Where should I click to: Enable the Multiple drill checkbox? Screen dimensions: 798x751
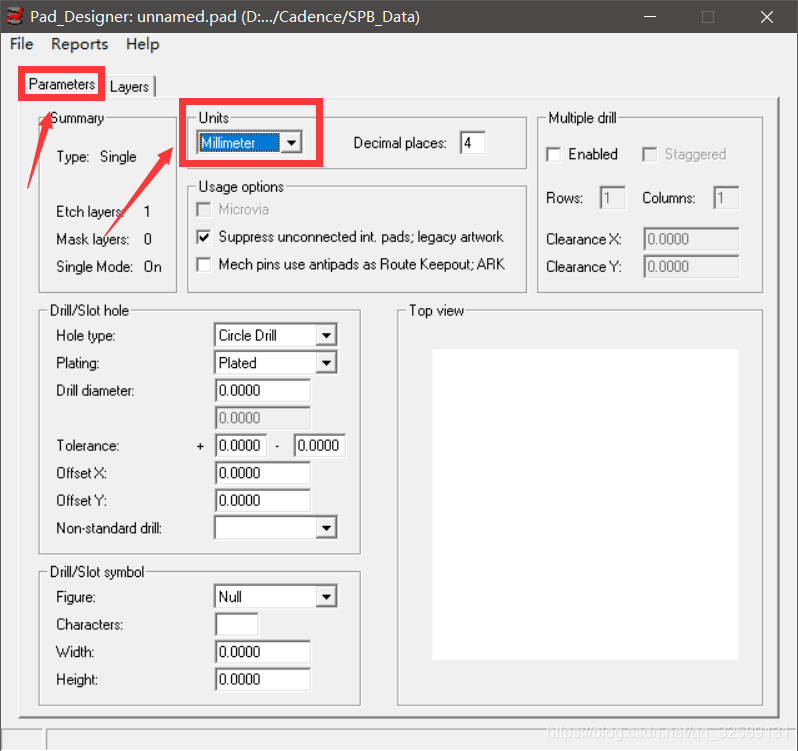pos(554,154)
